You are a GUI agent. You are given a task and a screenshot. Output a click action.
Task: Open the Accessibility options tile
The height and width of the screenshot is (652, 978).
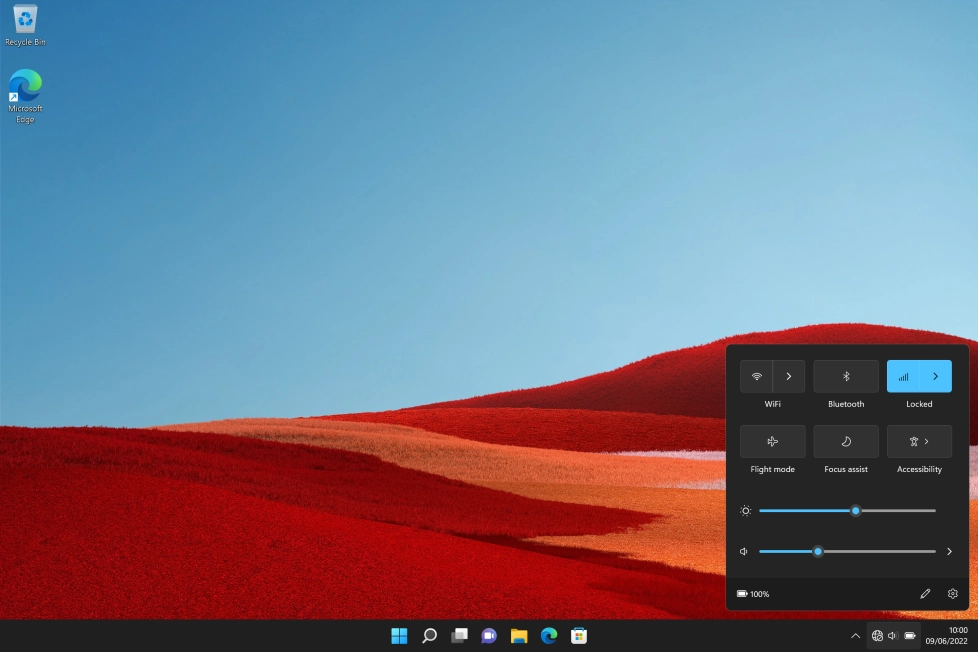tap(919, 442)
